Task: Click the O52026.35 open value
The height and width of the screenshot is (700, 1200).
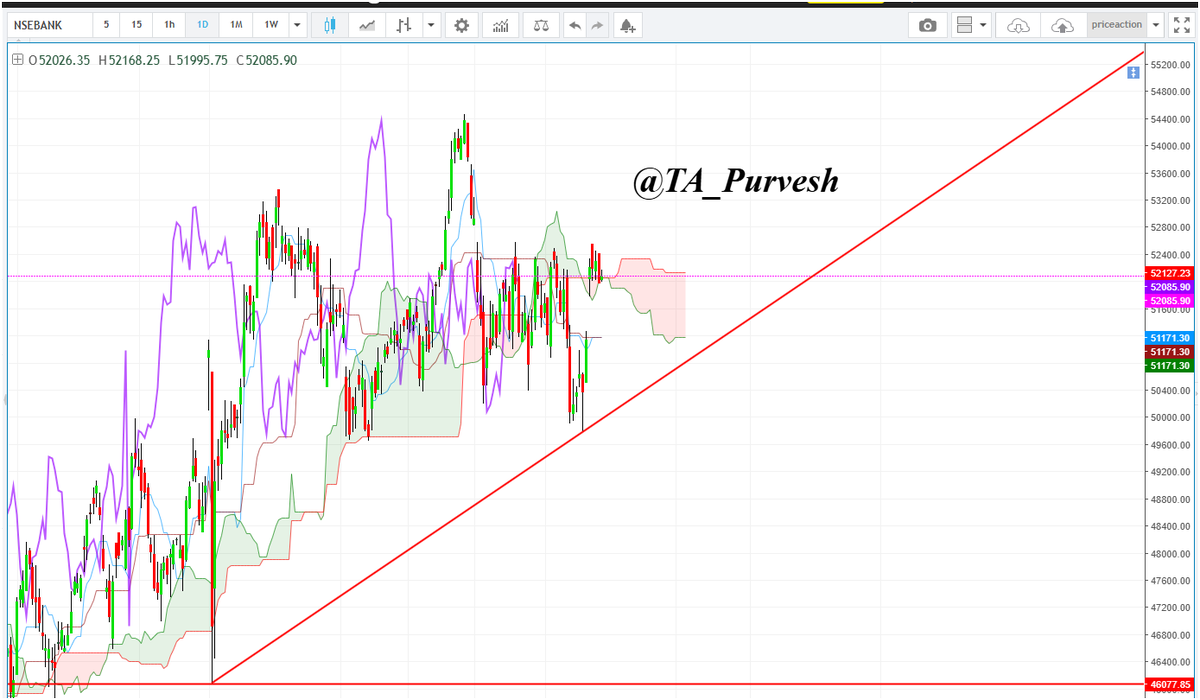Action: click(x=59, y=60)
